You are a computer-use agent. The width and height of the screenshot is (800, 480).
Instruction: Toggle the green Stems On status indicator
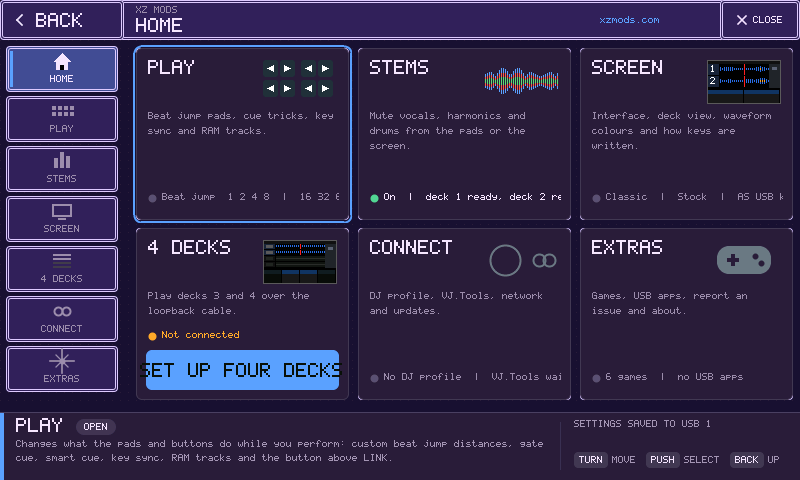click(x=374, y=198)
